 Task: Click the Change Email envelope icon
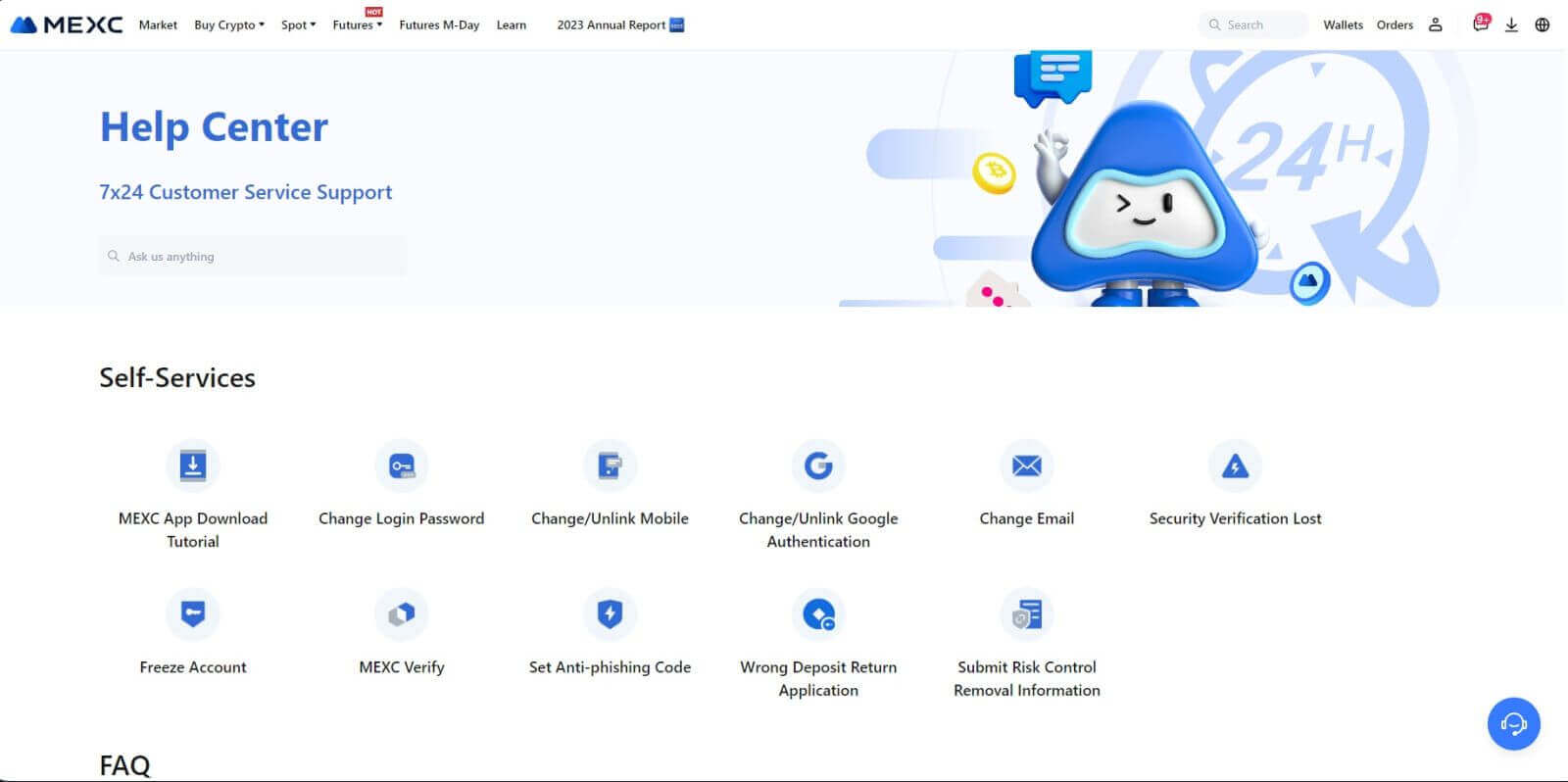click(1026, 465)
